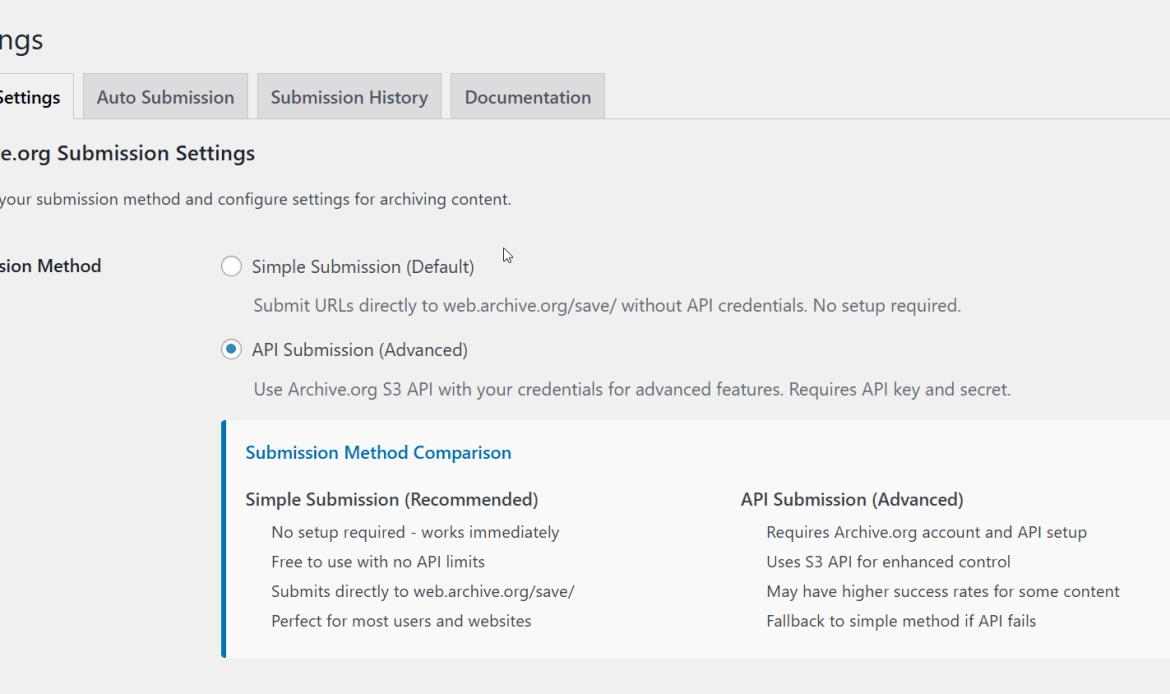This screenshot has height=694, width=1170.
Task: Click the 'Perfect for most users and websites' line
Action: pos(401,621)
